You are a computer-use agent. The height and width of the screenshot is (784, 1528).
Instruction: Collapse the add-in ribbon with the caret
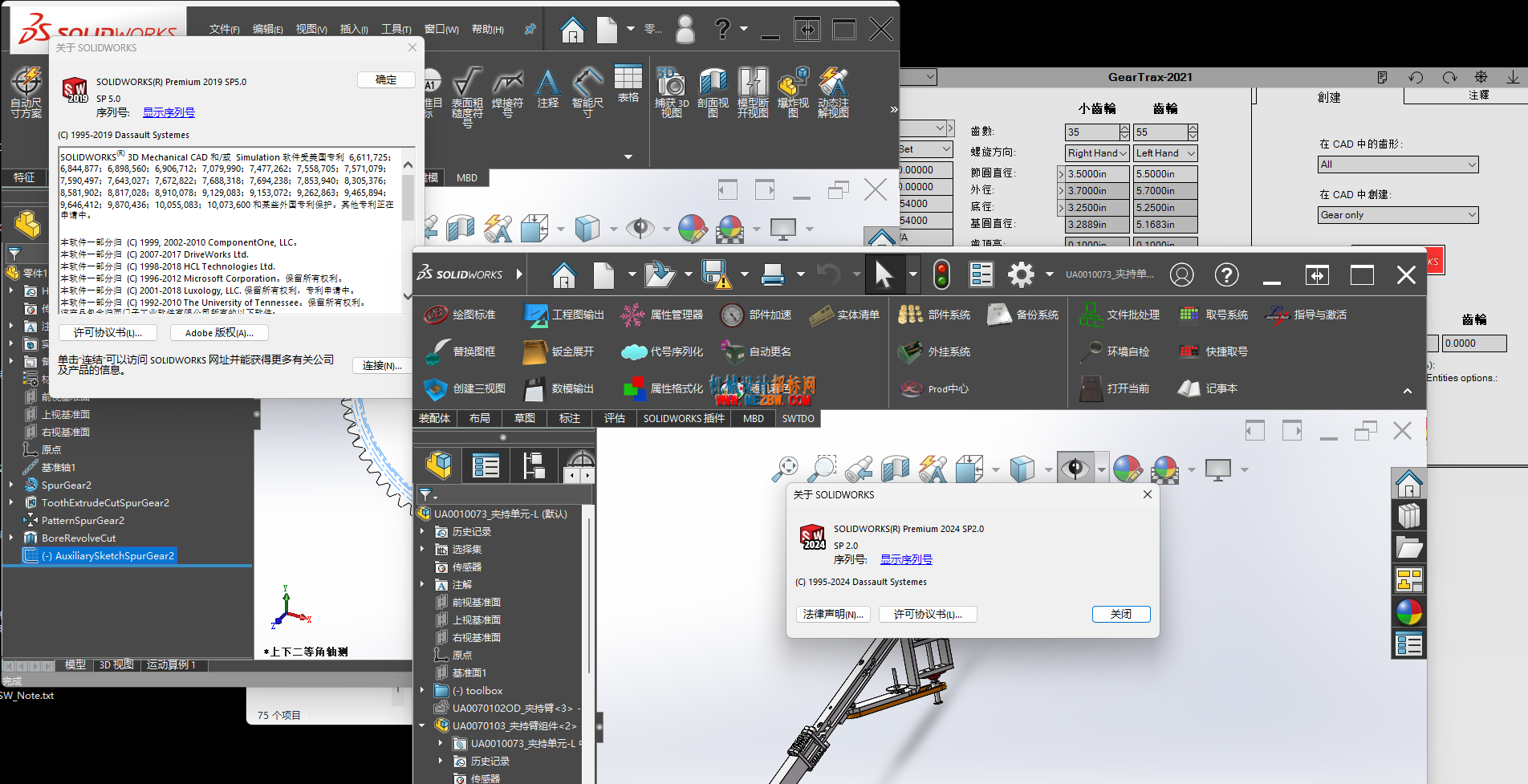pos(1407,391)
